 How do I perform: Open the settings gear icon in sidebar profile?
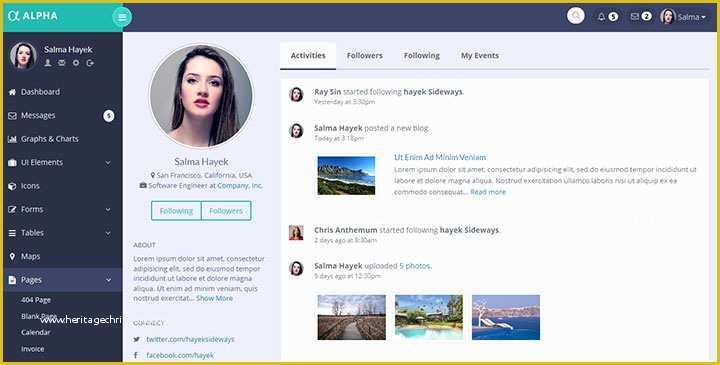(76, 63)
